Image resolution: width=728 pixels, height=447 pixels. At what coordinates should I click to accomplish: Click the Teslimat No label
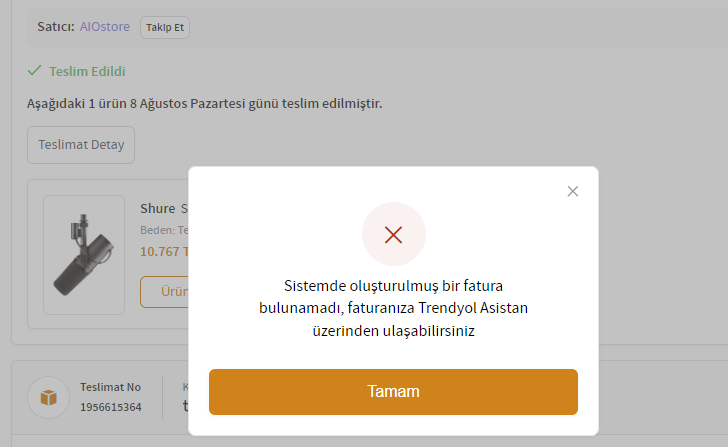[x=110, y=387]
